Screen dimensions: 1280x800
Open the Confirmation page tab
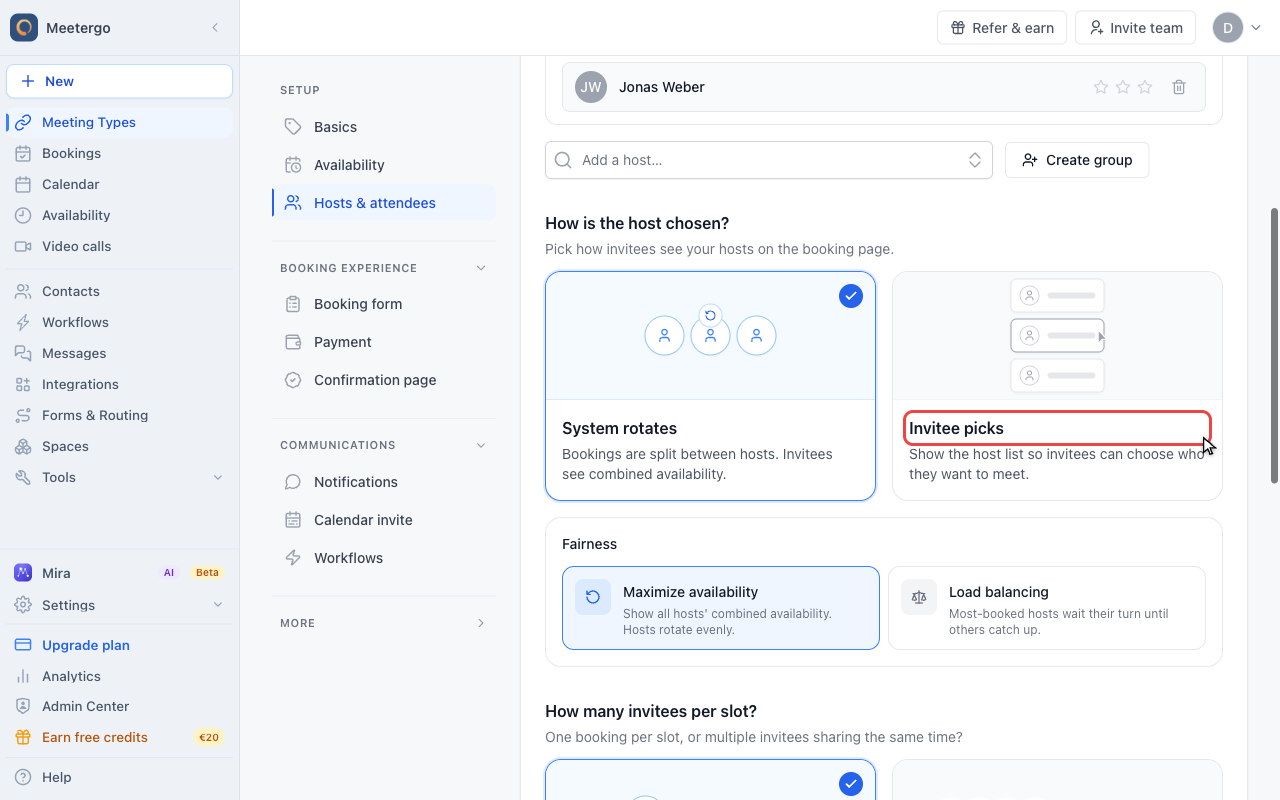(x=384, y=380)
